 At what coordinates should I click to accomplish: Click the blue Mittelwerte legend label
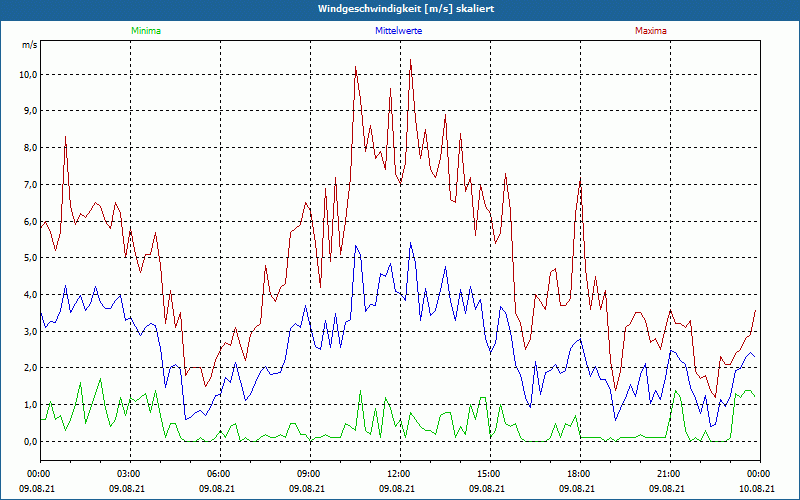point(398,31)
